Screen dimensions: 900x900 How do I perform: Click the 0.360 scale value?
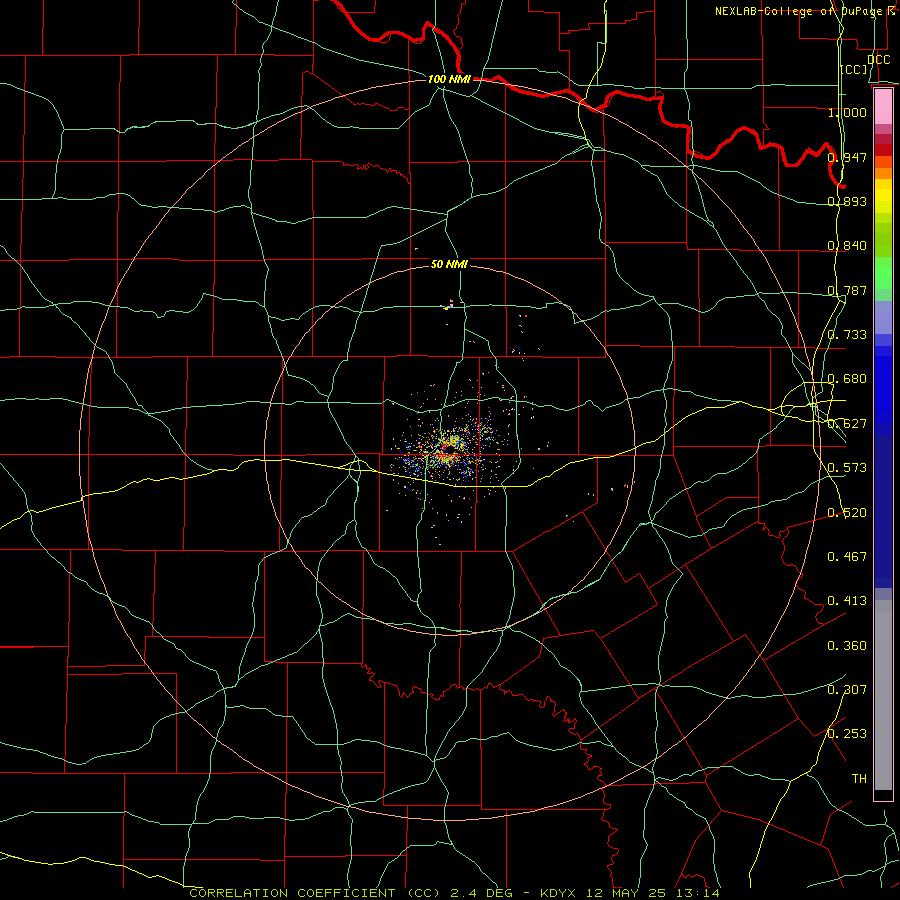click(847, 645)
